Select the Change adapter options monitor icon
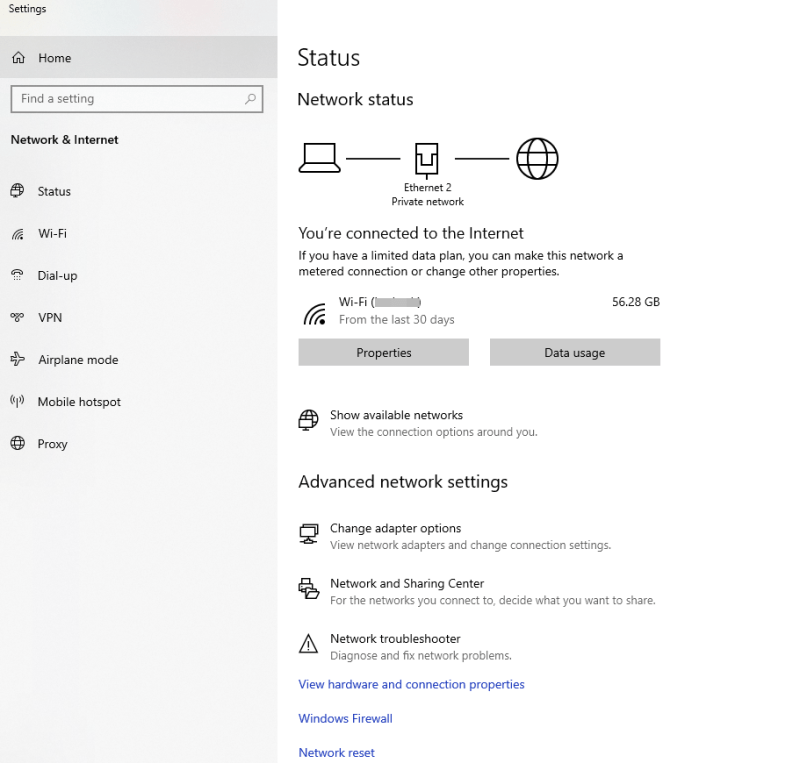800x763 pixels. tap(308, 534)
